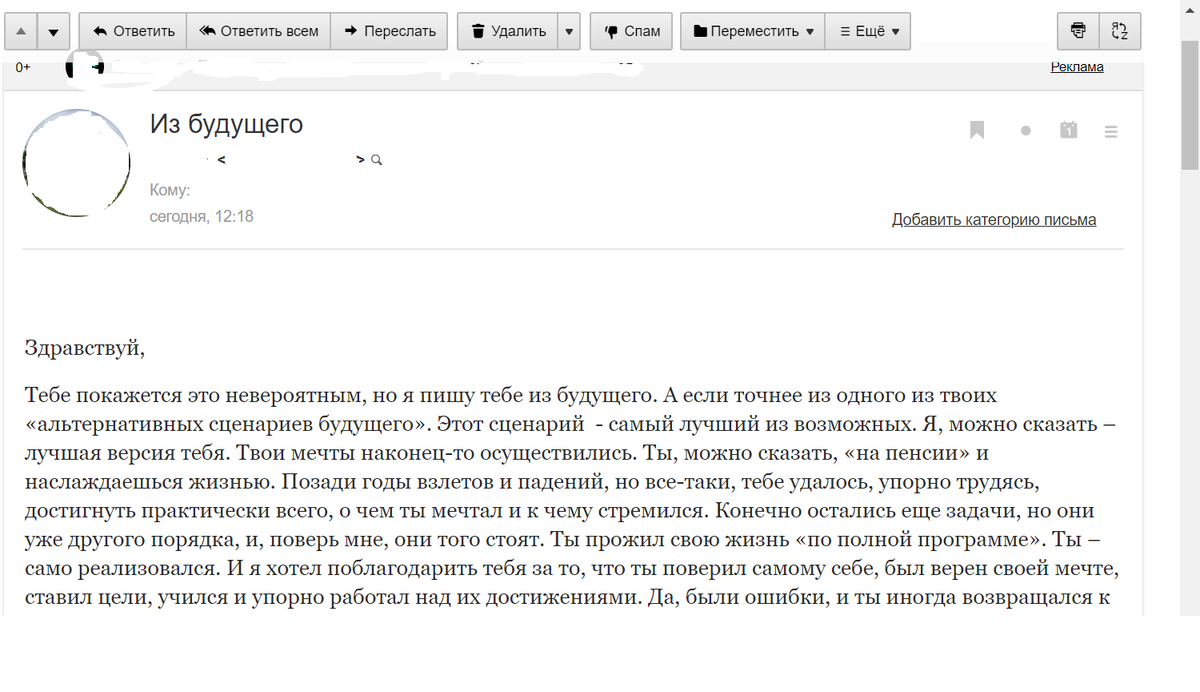Click Добавить категорию письма link
1200x692 pixels.
[994, 220]
